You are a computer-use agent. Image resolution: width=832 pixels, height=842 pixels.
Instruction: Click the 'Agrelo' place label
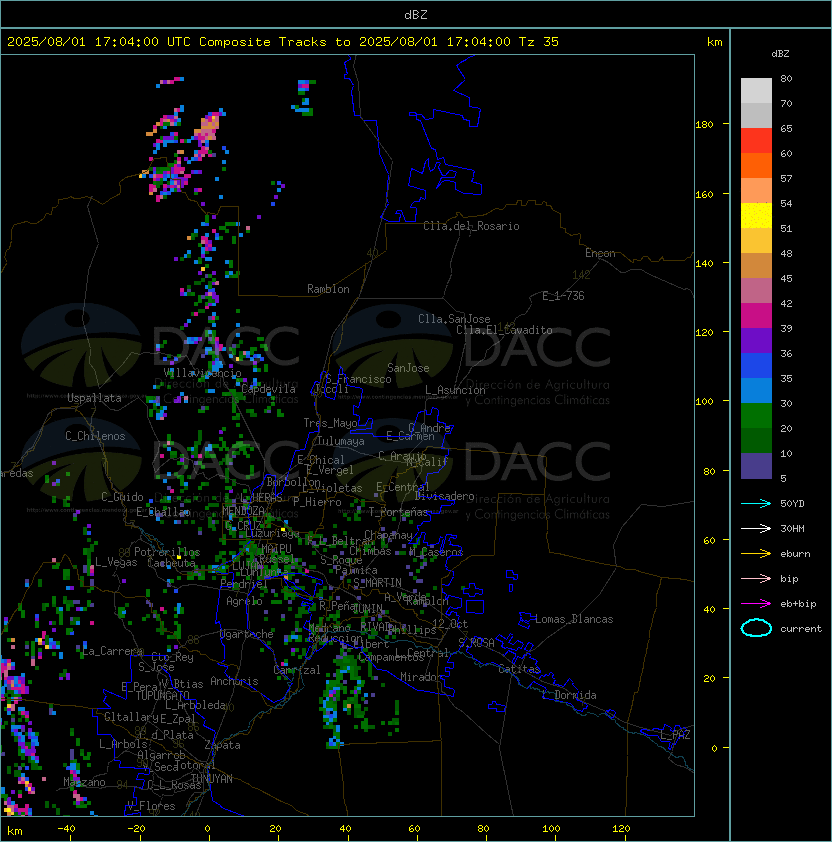[244, 601]
